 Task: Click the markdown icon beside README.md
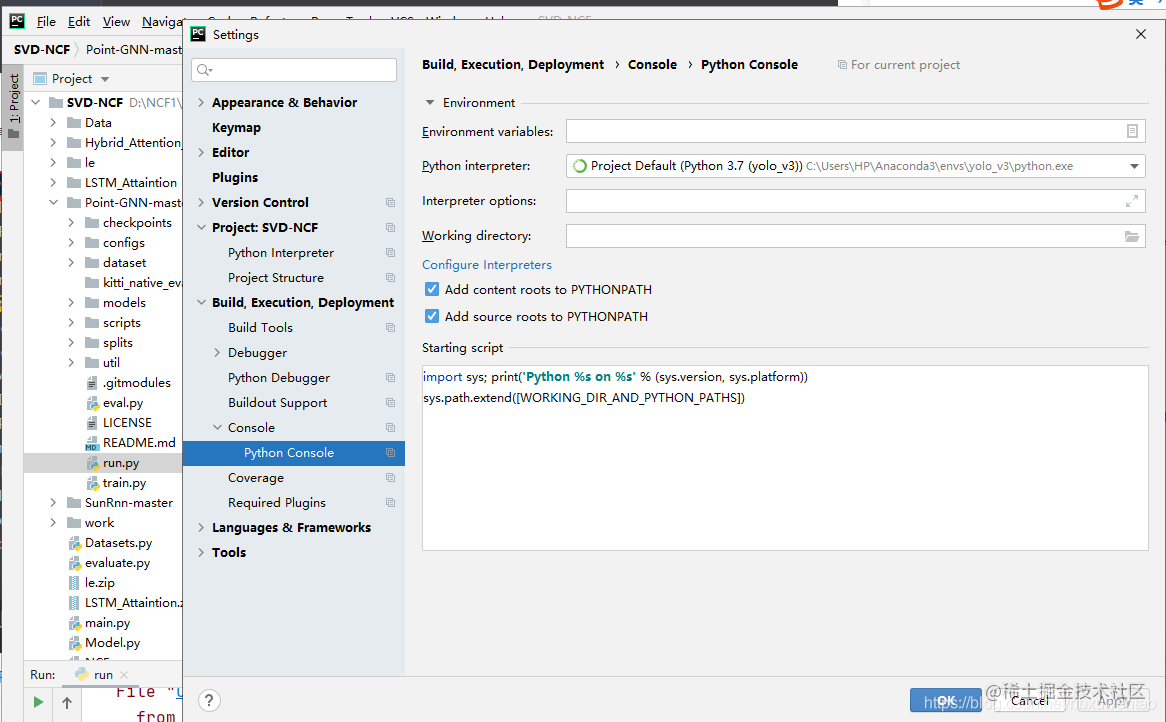(x=91, y=442)
